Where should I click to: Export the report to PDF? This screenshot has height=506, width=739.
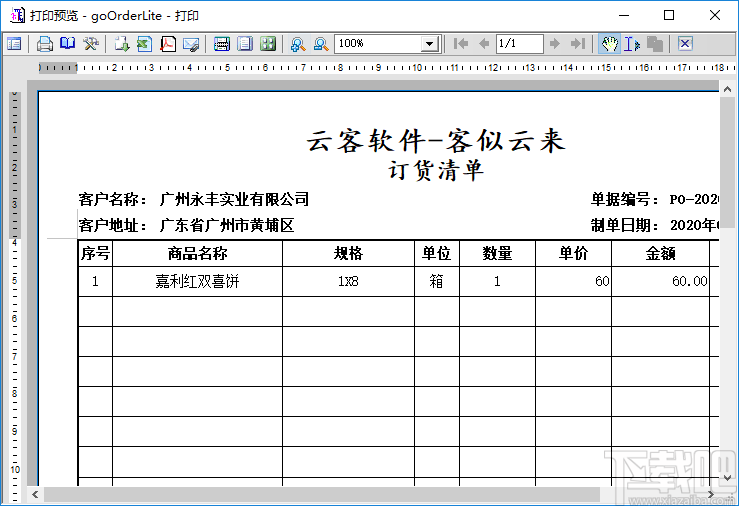pyautogui.click(x=168, y=44)
